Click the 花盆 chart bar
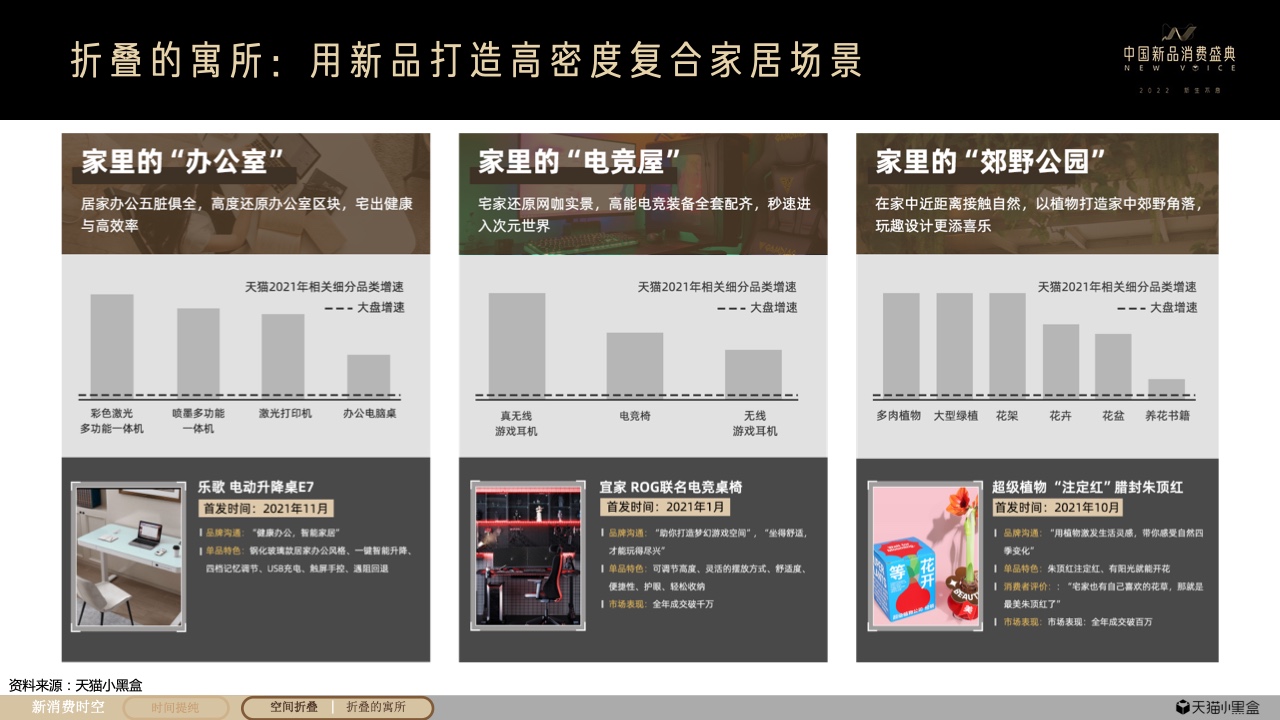This screenshot has width=1280, height=720. [x=1113, y=365]
